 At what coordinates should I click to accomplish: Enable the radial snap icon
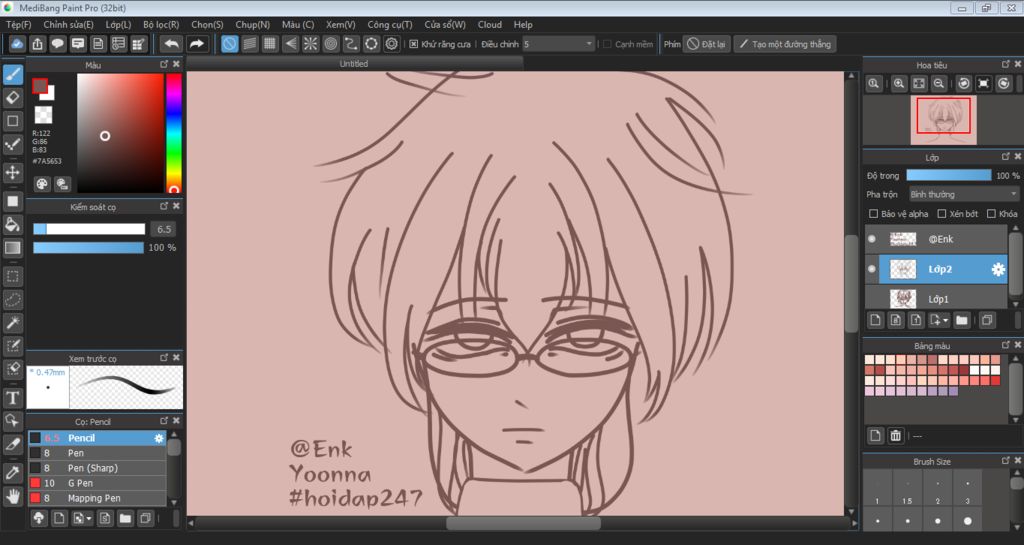click(x=310, y=44)
